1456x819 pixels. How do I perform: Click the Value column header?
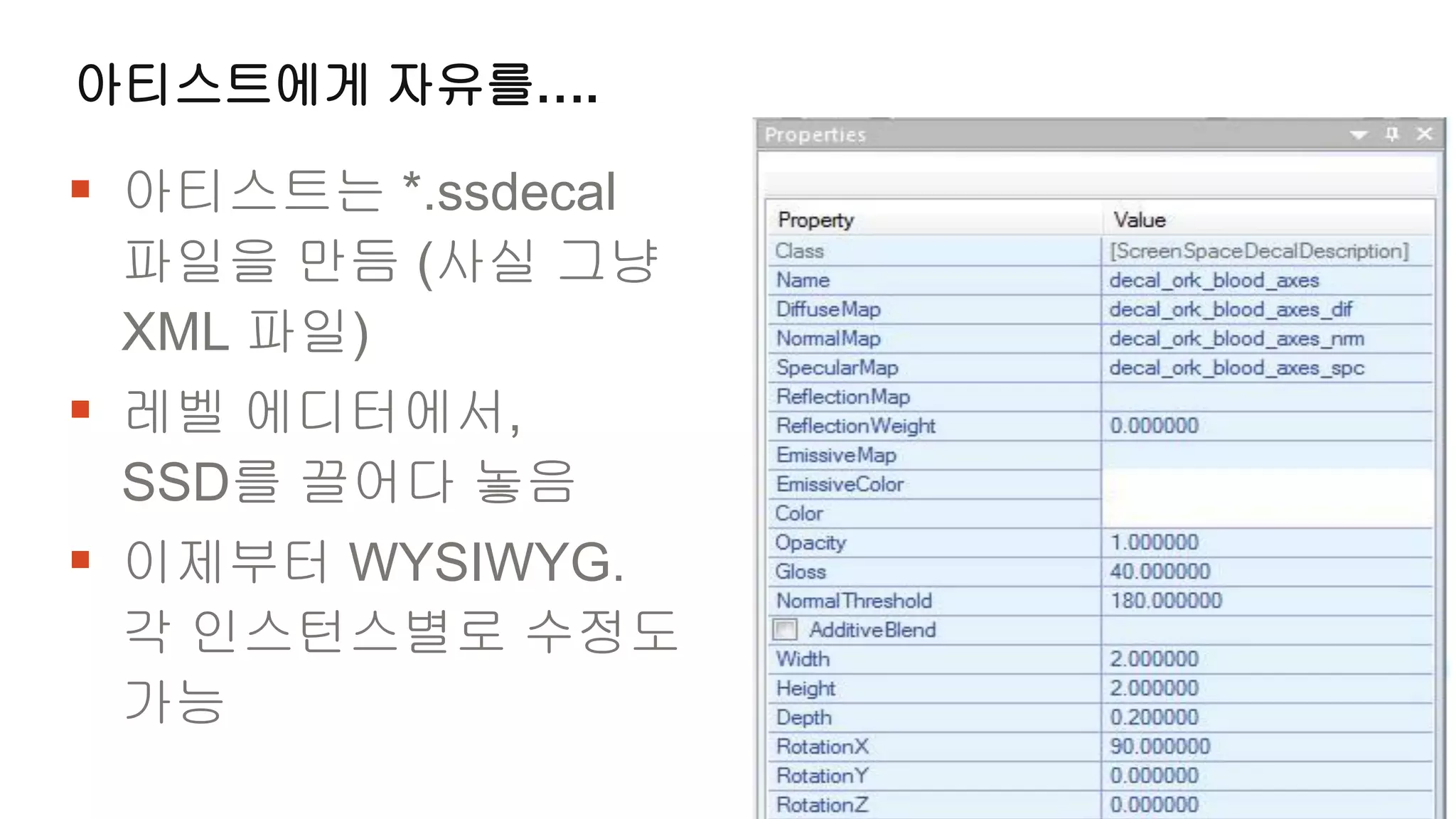[x=1140, y=220]
